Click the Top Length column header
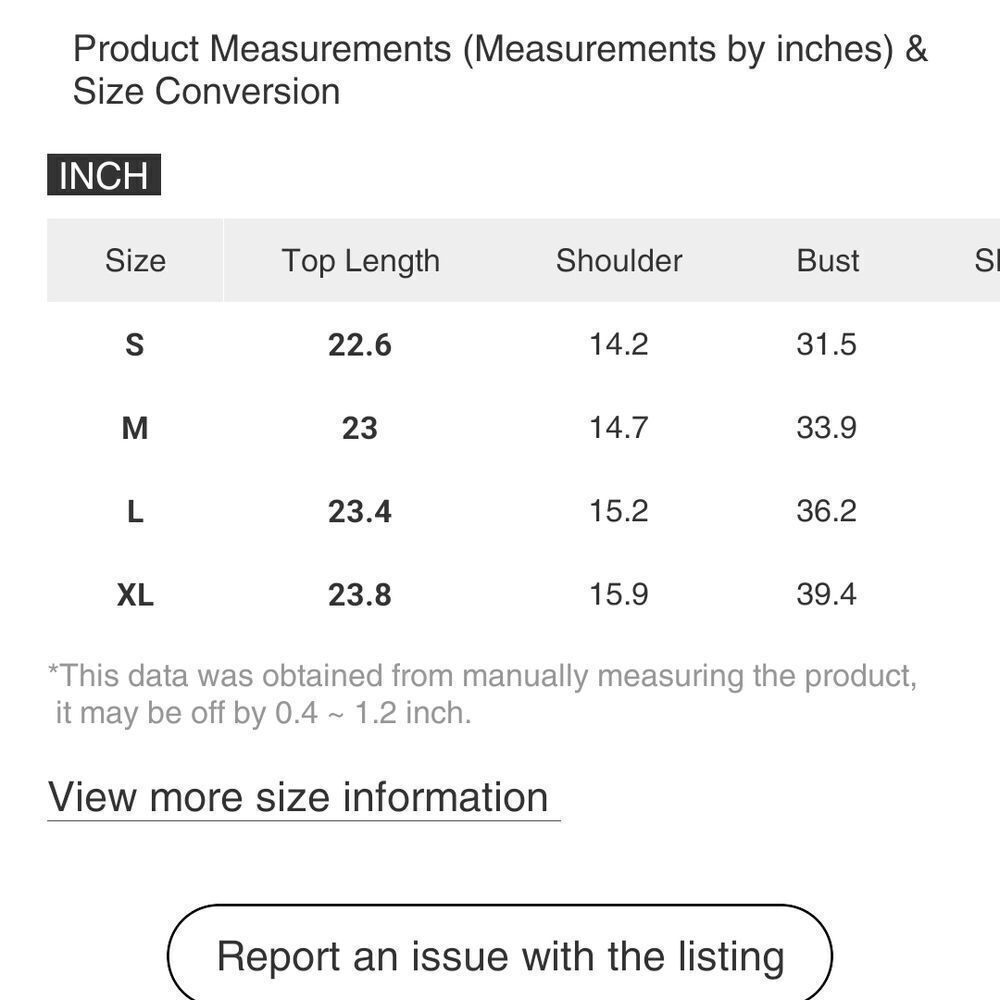 point(360,261)
